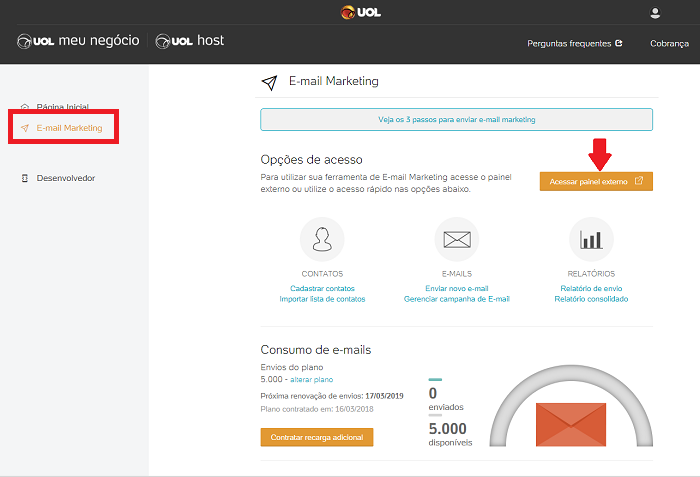The height and width of the screenshot is (477, 700).
Task: Click the 'Envios do plano' label
Action: tap(292, 367)
